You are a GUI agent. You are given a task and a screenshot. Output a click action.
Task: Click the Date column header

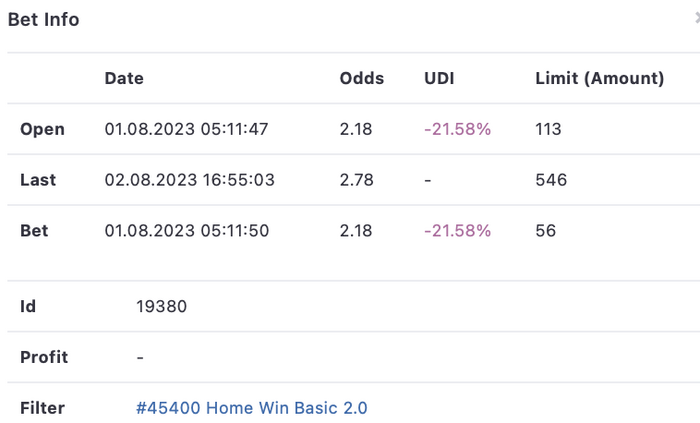(x=124, y=78)
